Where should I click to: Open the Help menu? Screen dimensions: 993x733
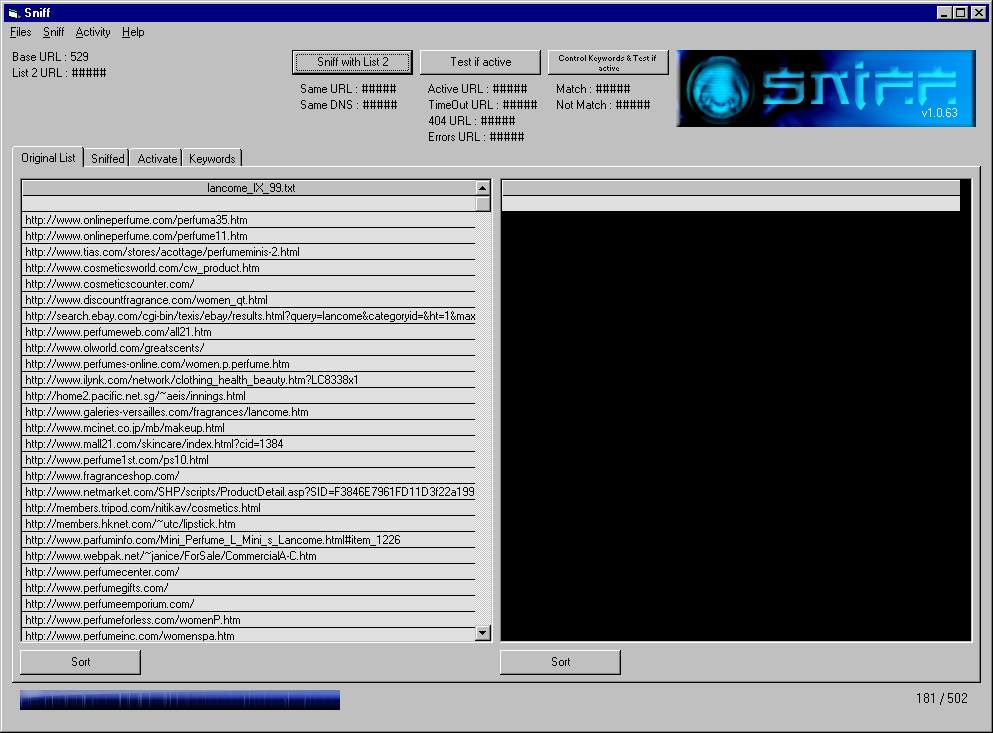pyautogui.click(x=133, y=32)
